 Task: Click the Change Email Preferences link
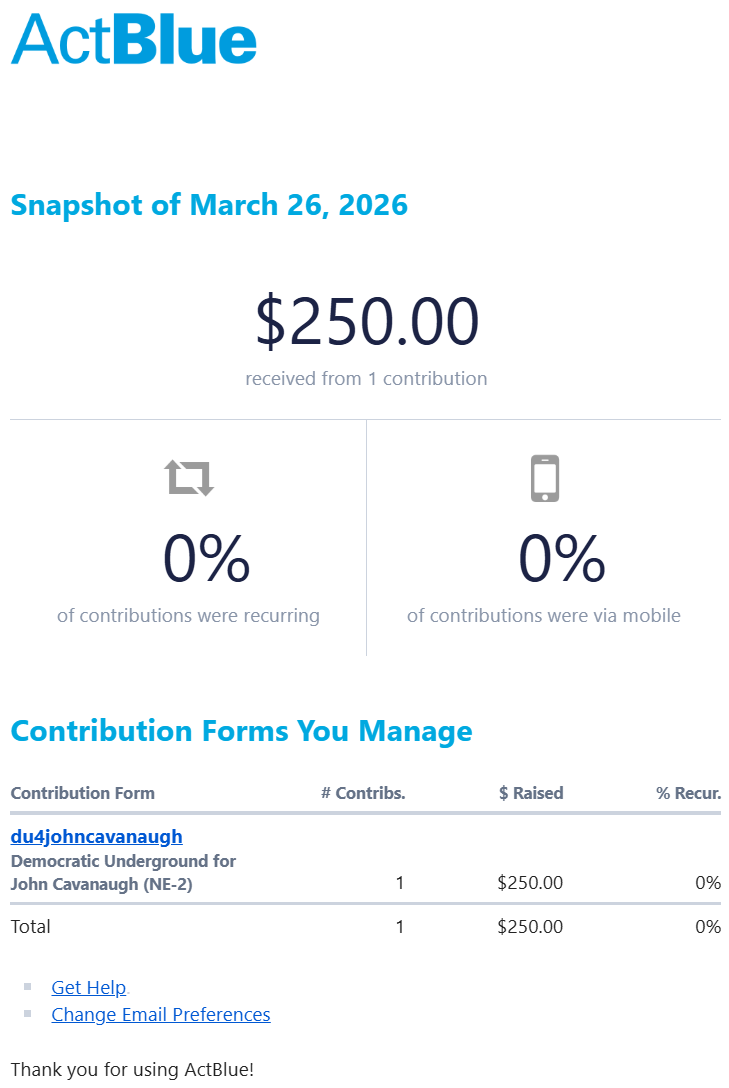(161, 1015)
